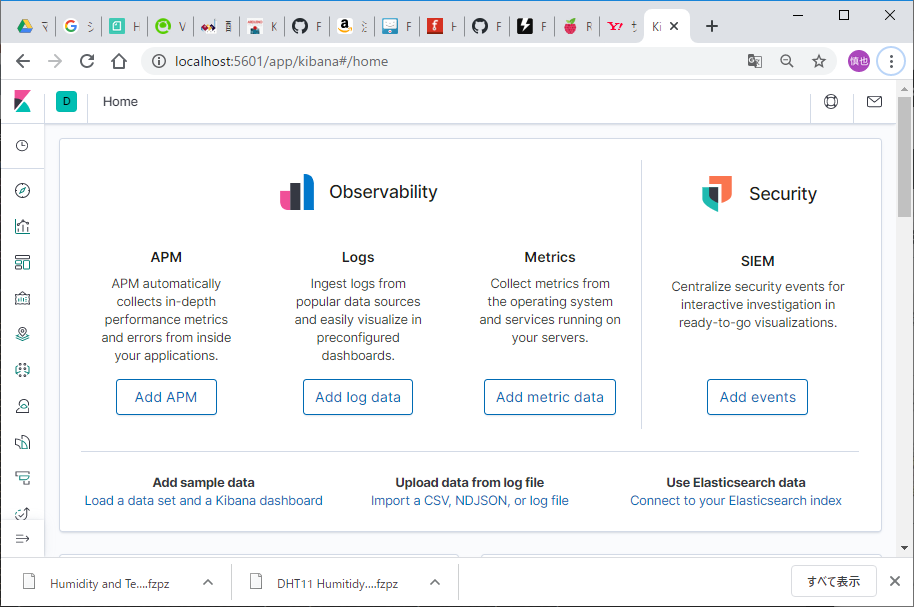
Task: View site information icon in address bar
Action: 159,61
